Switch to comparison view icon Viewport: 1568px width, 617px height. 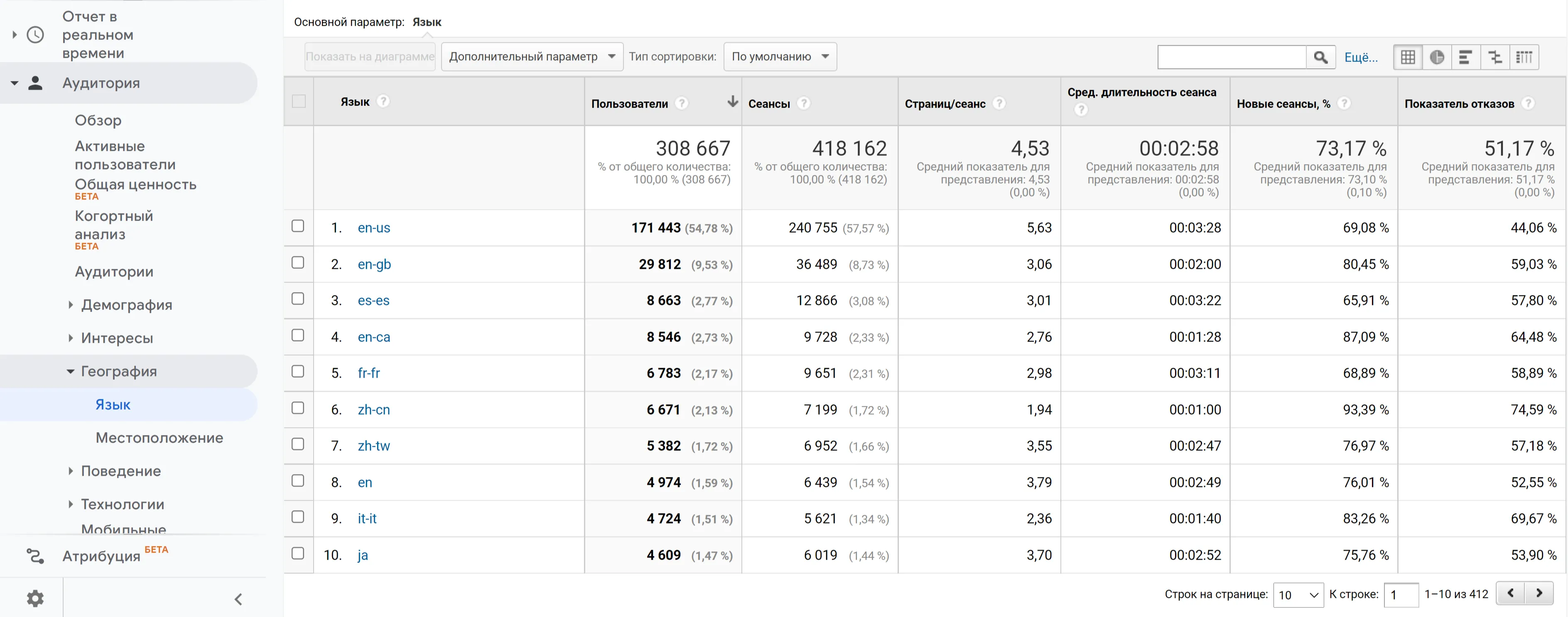click(1495, 57)
